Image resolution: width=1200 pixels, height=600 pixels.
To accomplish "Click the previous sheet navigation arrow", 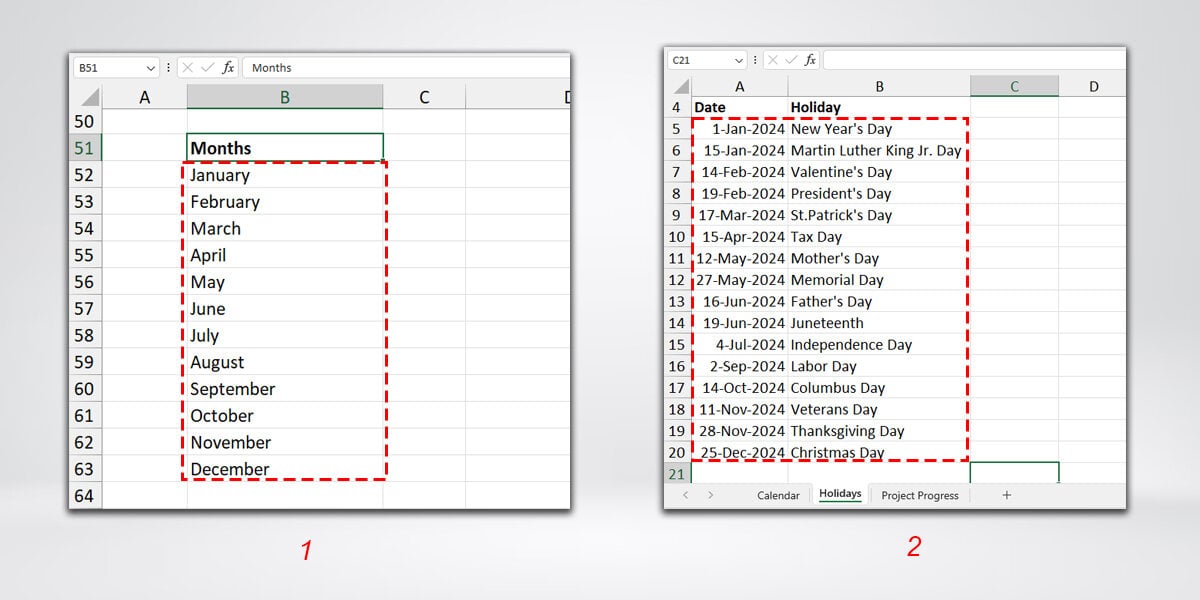I will pyautogui.click(x=685, y=495).
